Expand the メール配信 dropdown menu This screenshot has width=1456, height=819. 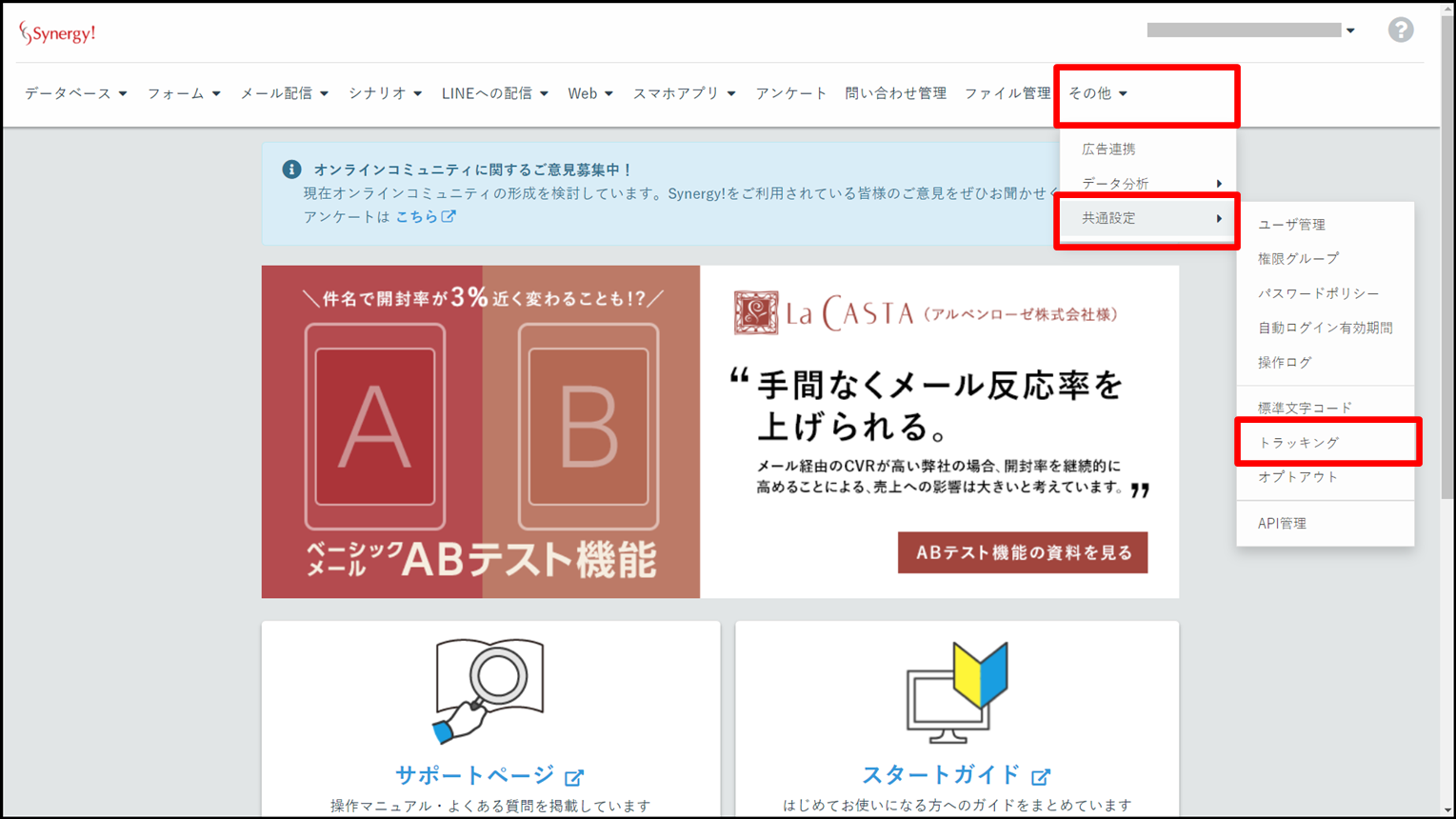click(284, 93)
